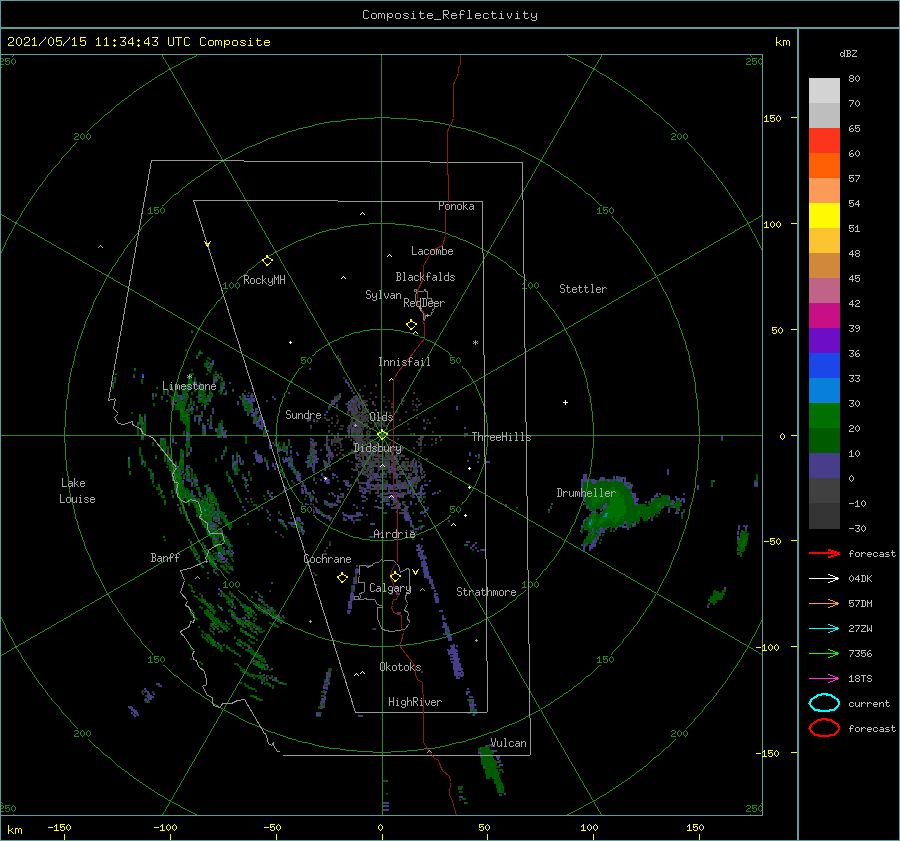The image size is (900, 841).
Task: Click the Lake Louise label
Action: click(x=77, y=491)
